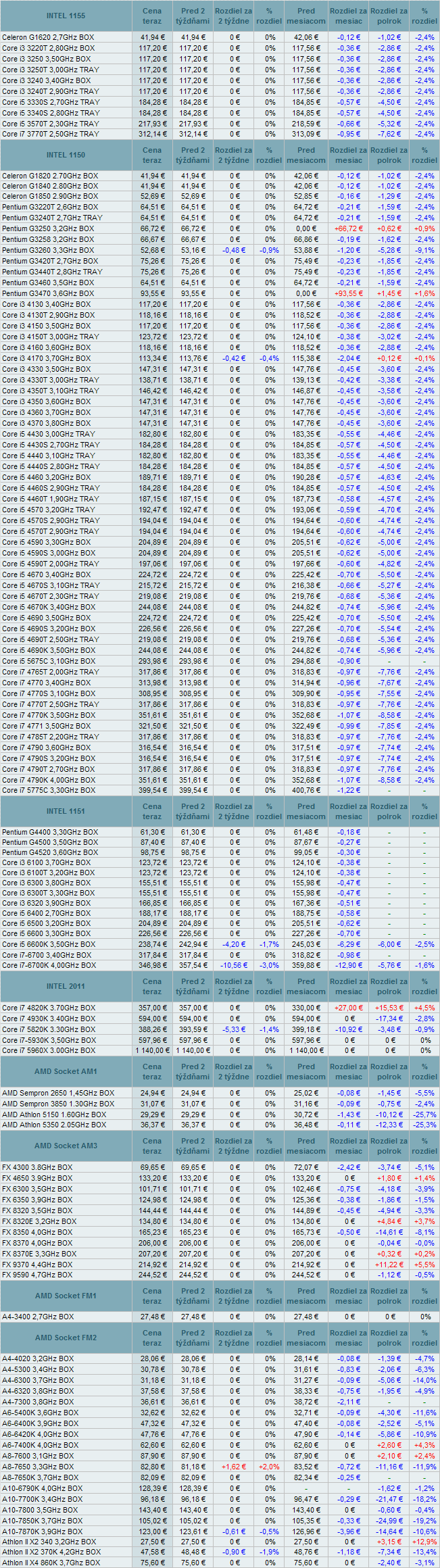Click the Core i3 6320 3,90GHz BOX name
The width and height of the screenshot is (440, 1568).
(x=47, y=903)
